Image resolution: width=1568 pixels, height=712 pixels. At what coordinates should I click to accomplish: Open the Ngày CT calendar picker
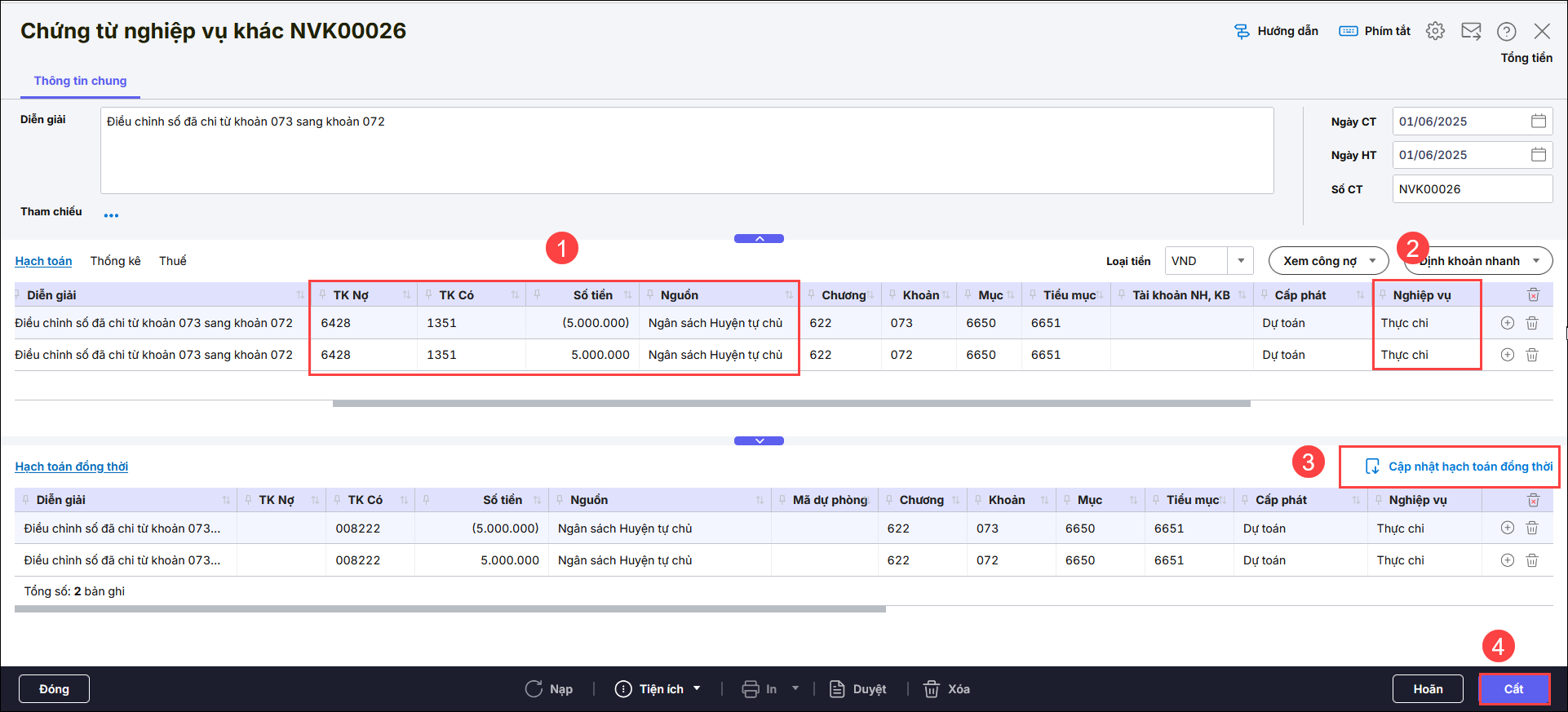coord(1538,122)
